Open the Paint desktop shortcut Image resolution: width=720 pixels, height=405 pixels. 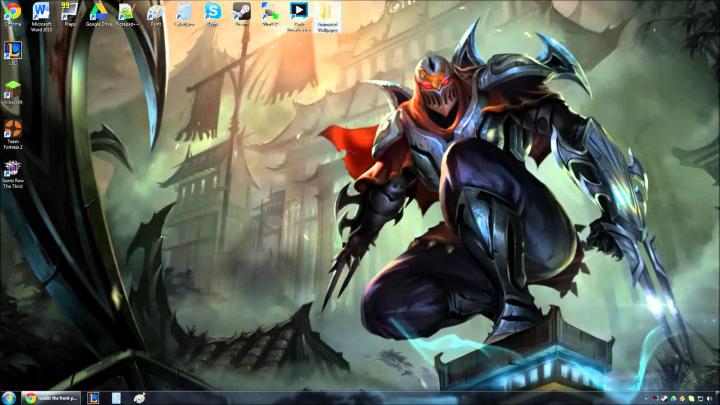pyautogui.click(x=156, y=14)
